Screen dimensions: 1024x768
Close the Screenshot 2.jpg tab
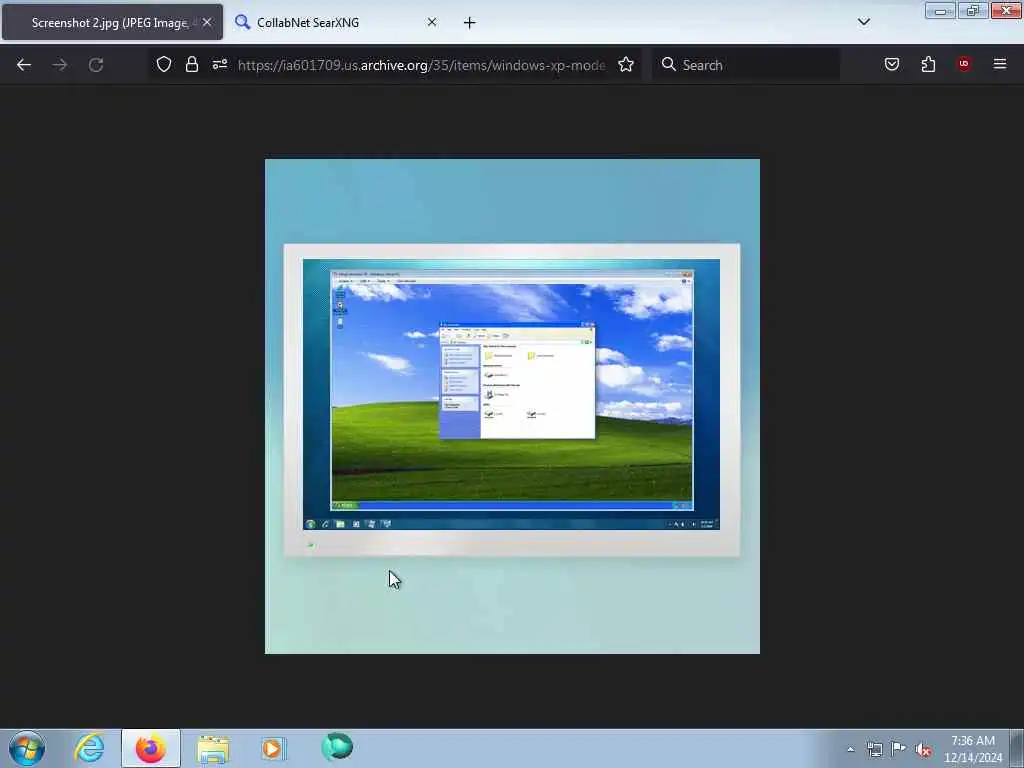207,22
